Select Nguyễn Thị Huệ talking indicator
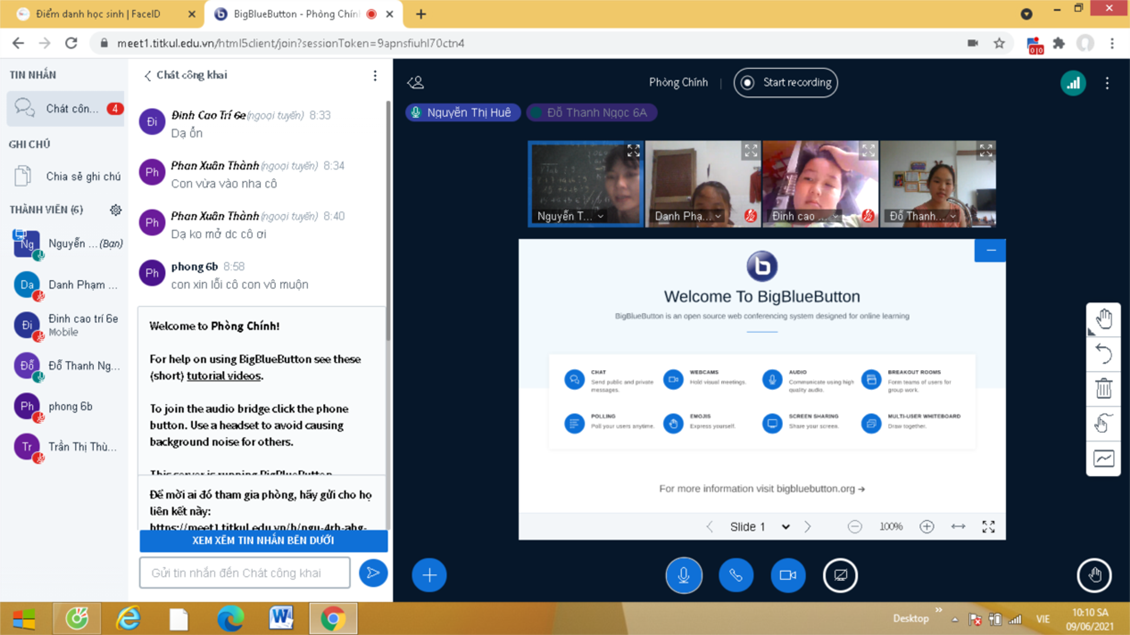Screen dimensions: 1130x635 tap(463, 112)
